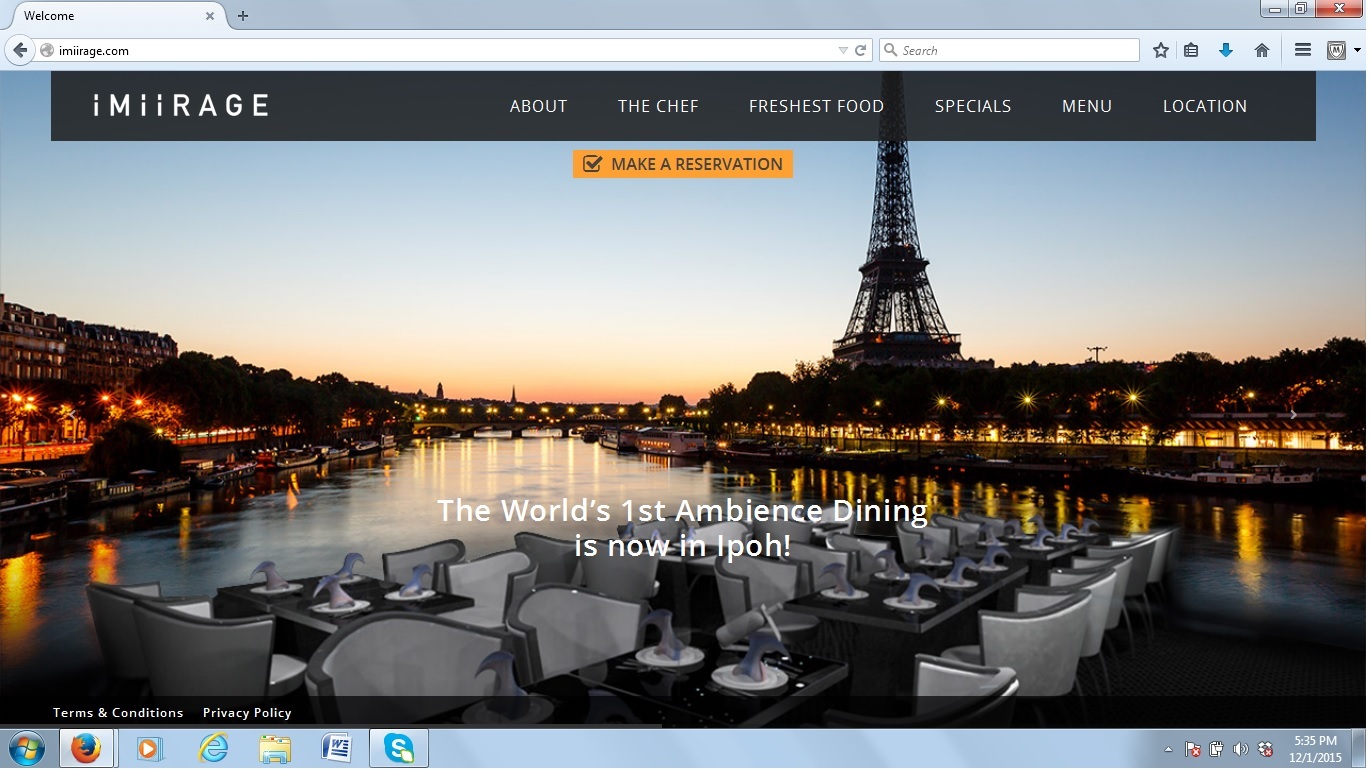Close the Welcome tab
Screen dimensions: 1370x770
tap(210, 16)
